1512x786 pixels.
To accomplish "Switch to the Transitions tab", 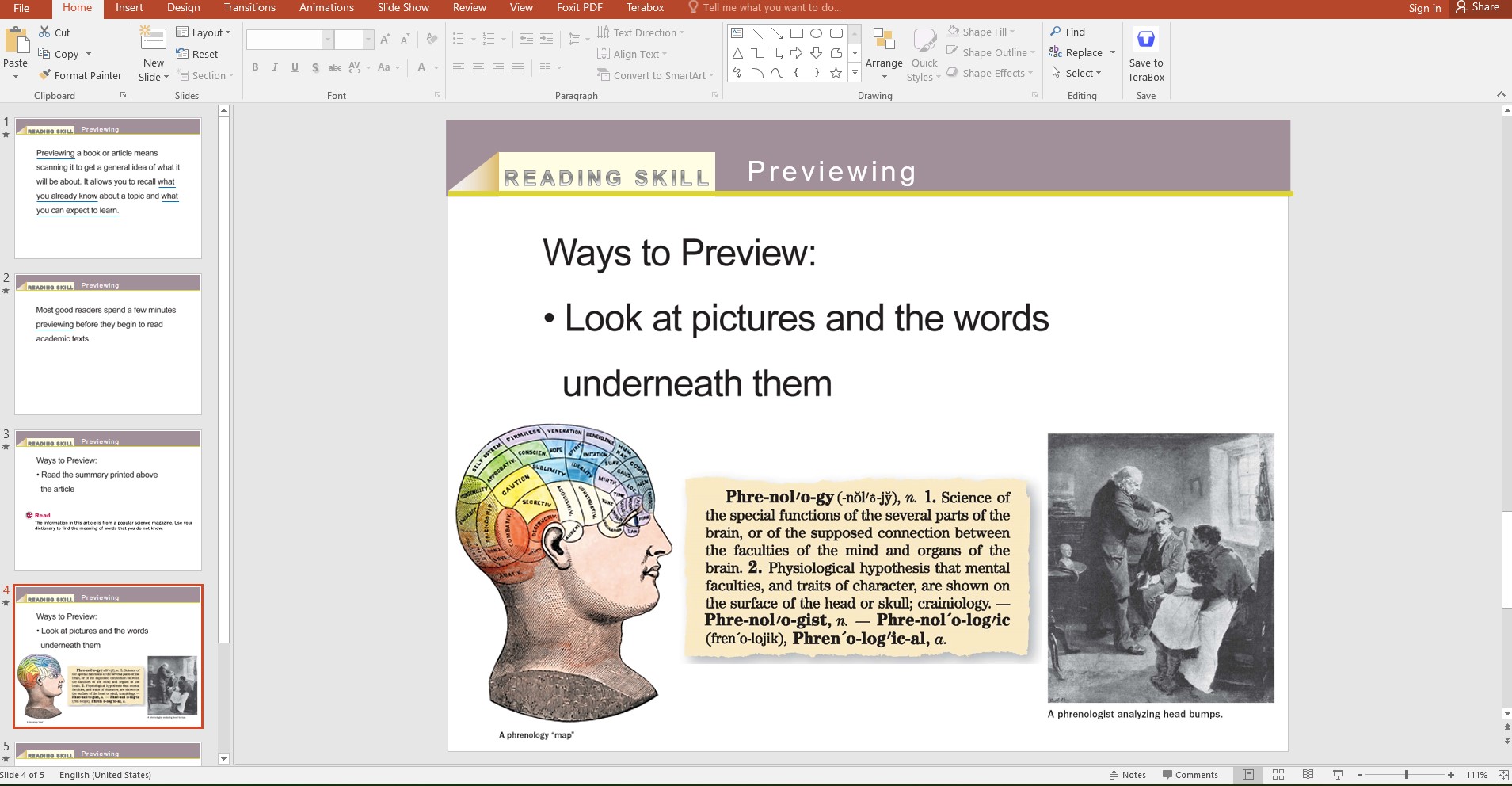I will (249, 7).
